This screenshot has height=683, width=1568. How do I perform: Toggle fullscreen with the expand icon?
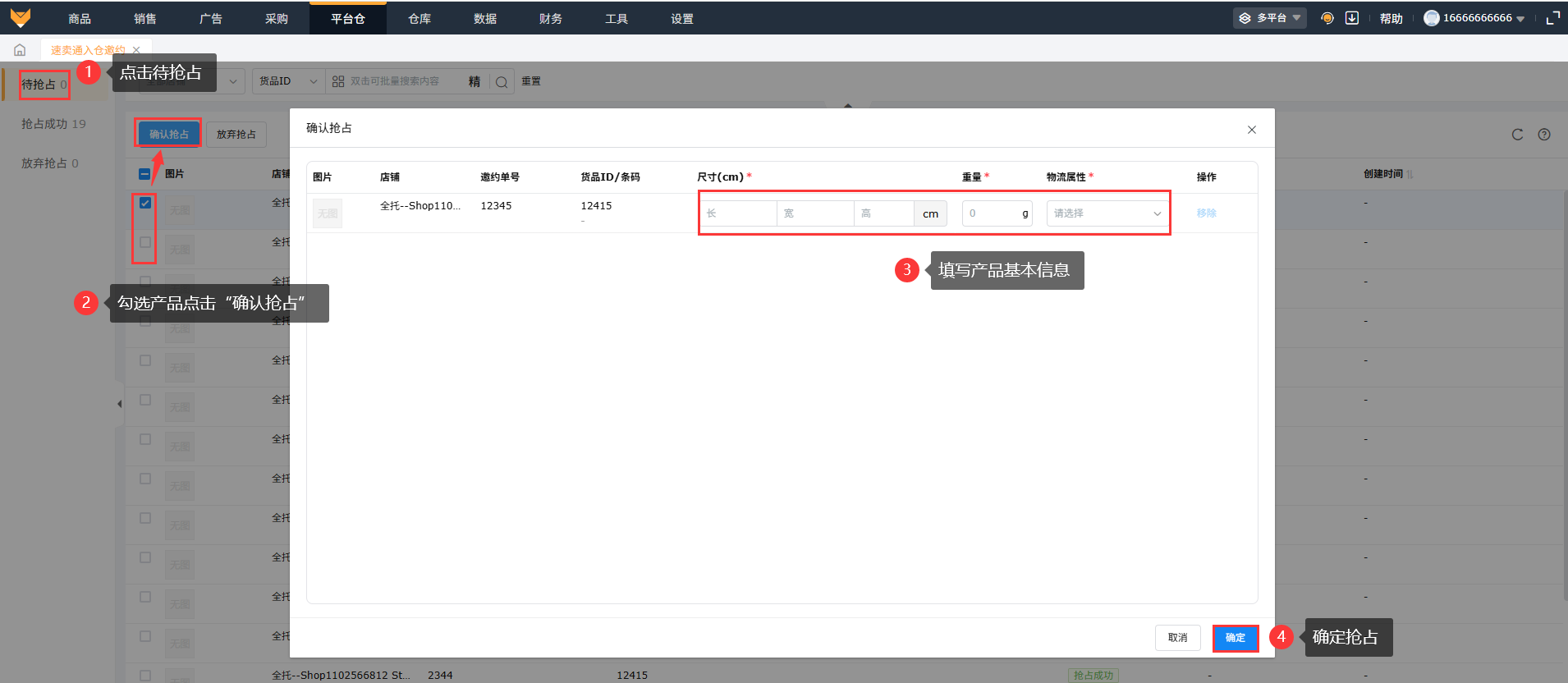point(1553,18)
